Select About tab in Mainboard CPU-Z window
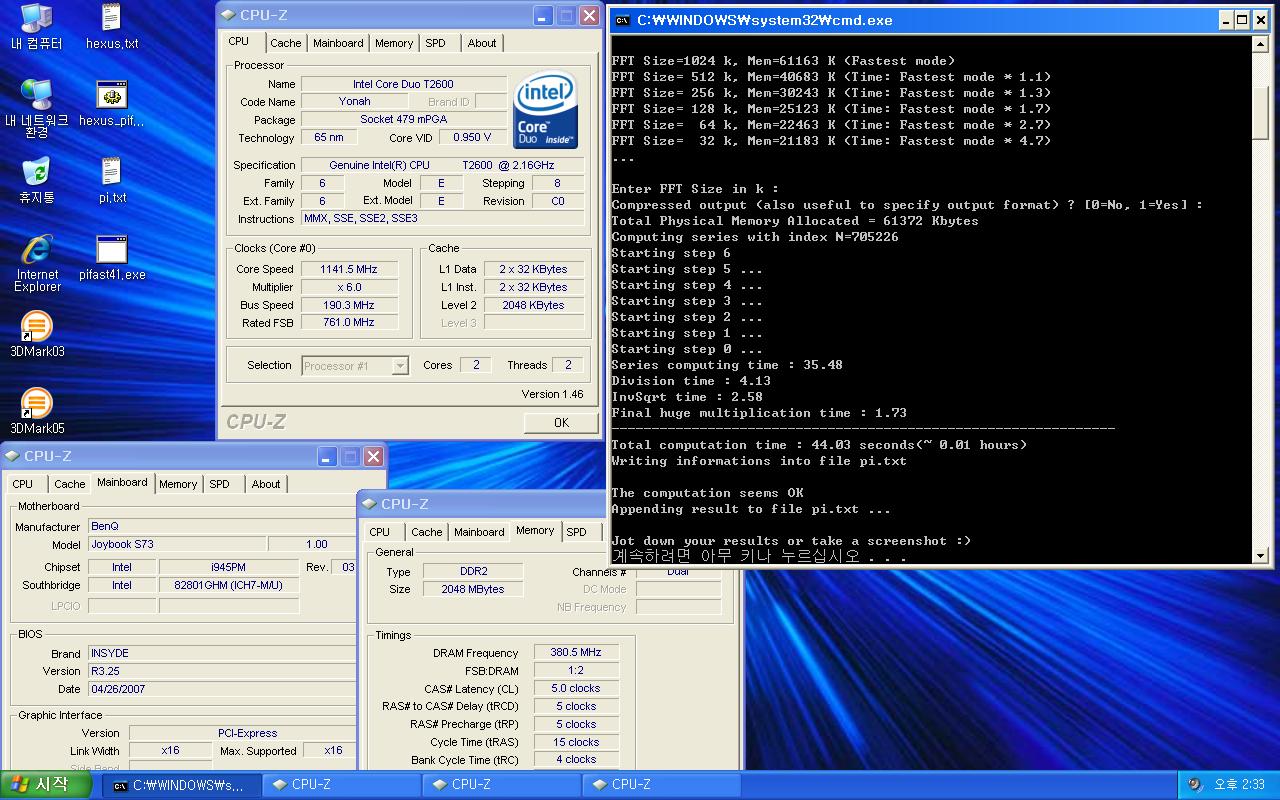This screenshot has width=1280, height=800. 266,484
